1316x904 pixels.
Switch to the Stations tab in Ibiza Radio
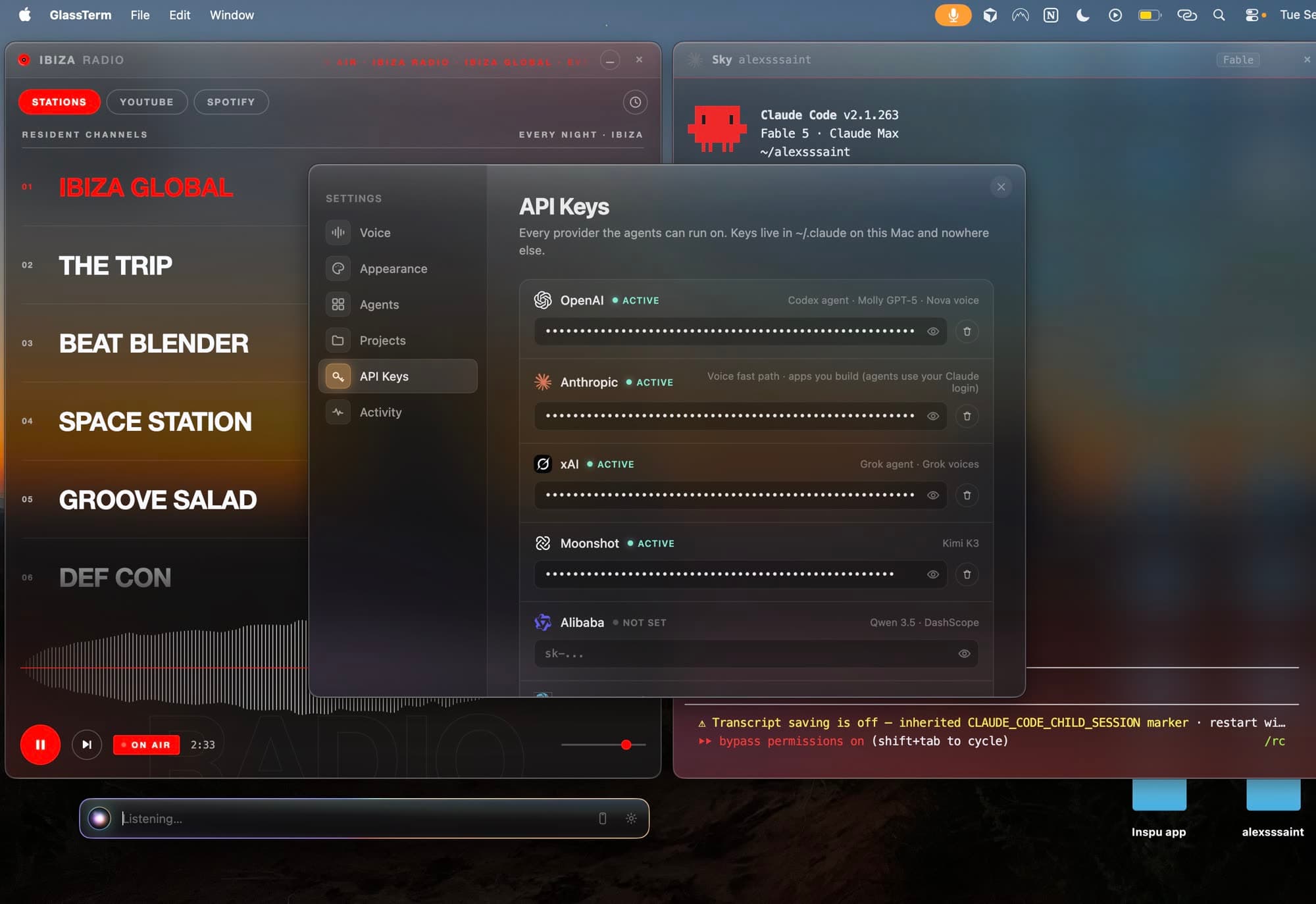tap(59, 102)
